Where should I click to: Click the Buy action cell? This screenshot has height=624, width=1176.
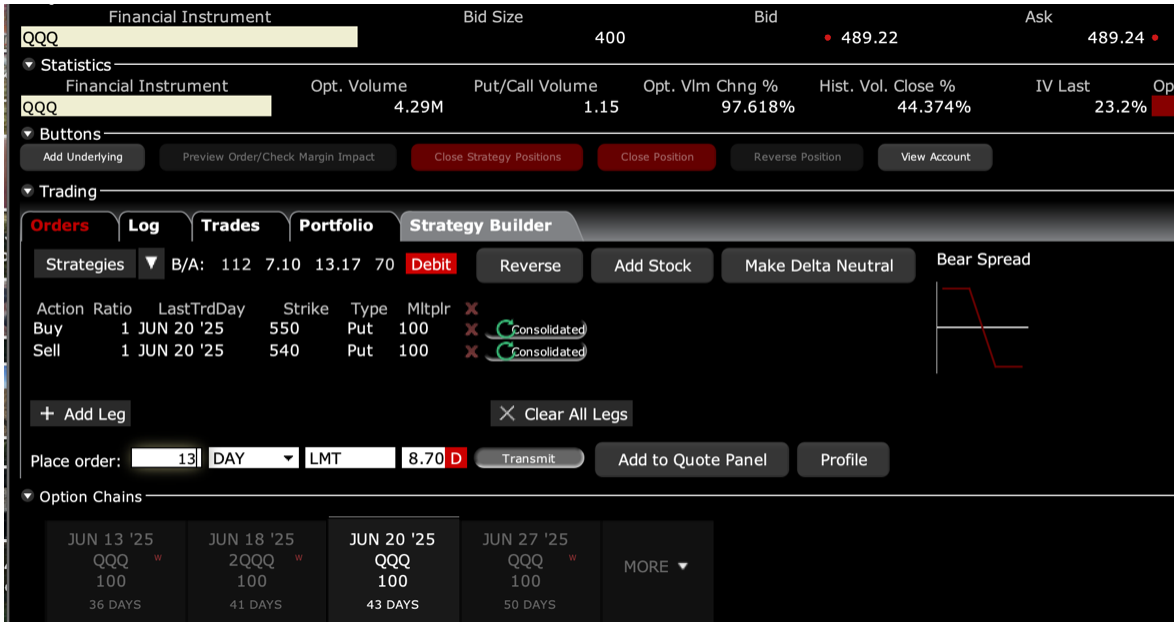click(x=48, y=328)
